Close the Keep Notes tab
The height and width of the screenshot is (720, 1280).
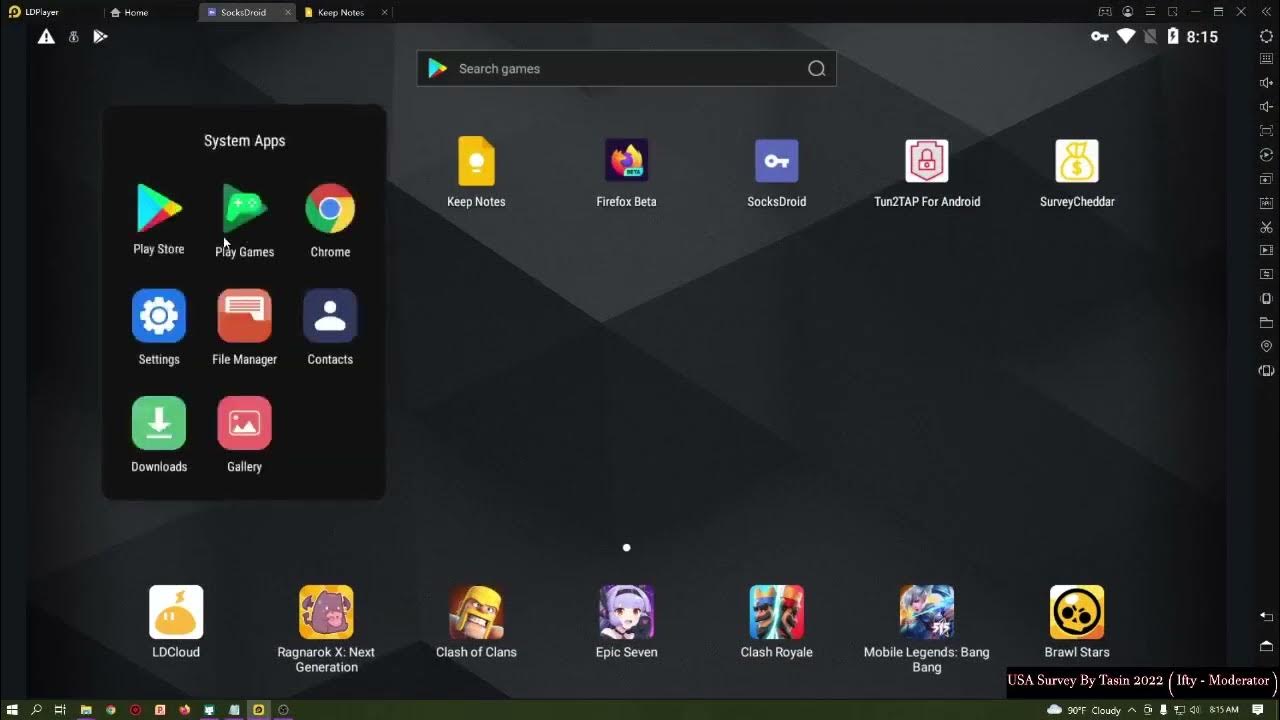tap(385, 12)
